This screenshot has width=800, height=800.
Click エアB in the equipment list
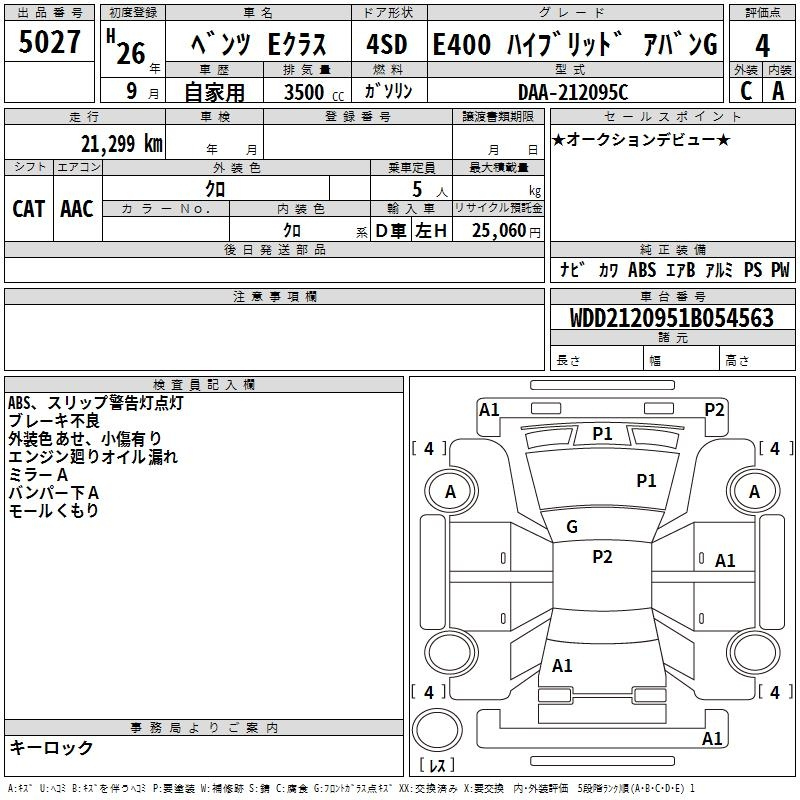(x=681, y=270)
